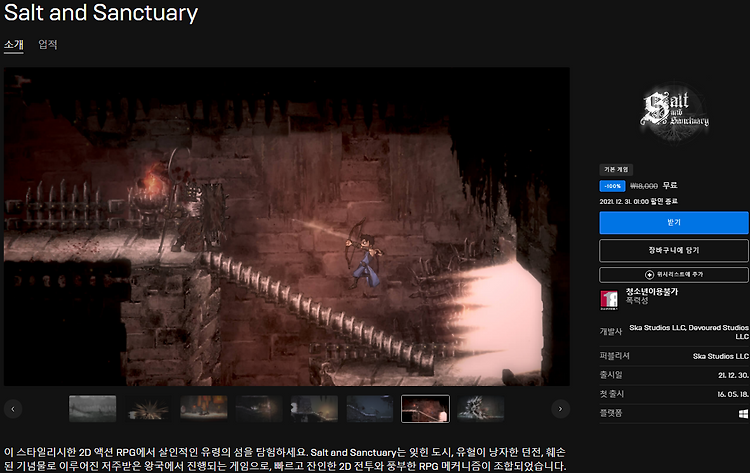
Task: Click publisher Ska Studios LLC name
Action: (x=720, y=356)
